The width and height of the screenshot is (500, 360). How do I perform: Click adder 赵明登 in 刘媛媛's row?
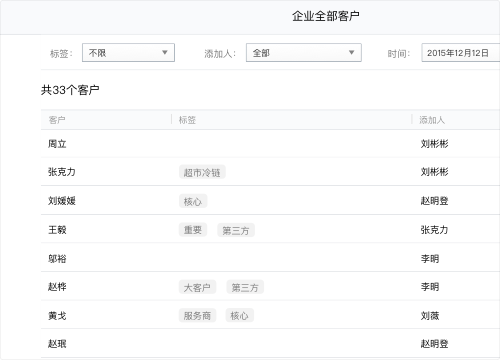[434, 201]
